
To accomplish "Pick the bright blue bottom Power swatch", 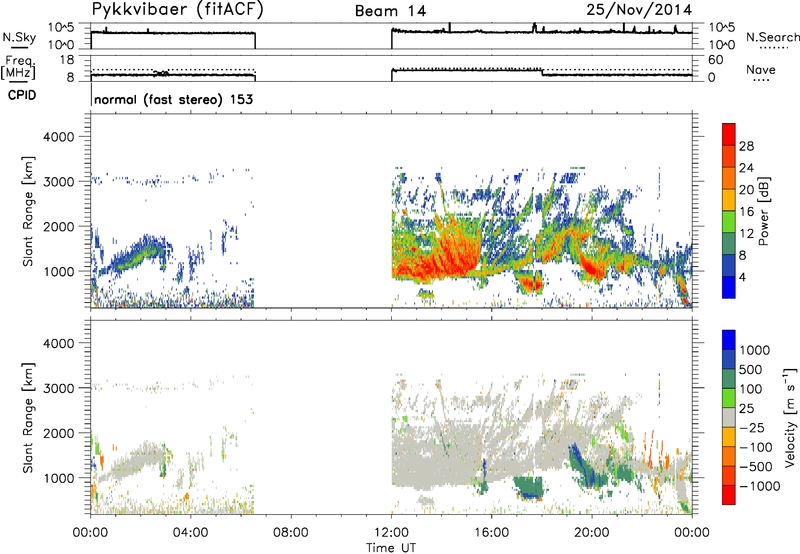I will click(729, 287).
